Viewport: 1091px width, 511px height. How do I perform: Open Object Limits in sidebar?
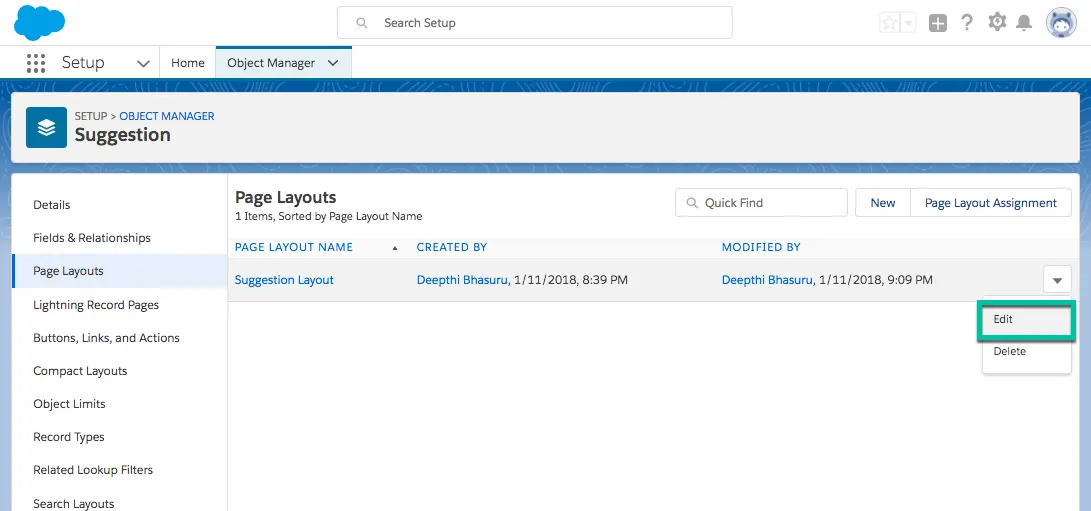[x=70, y=404]
